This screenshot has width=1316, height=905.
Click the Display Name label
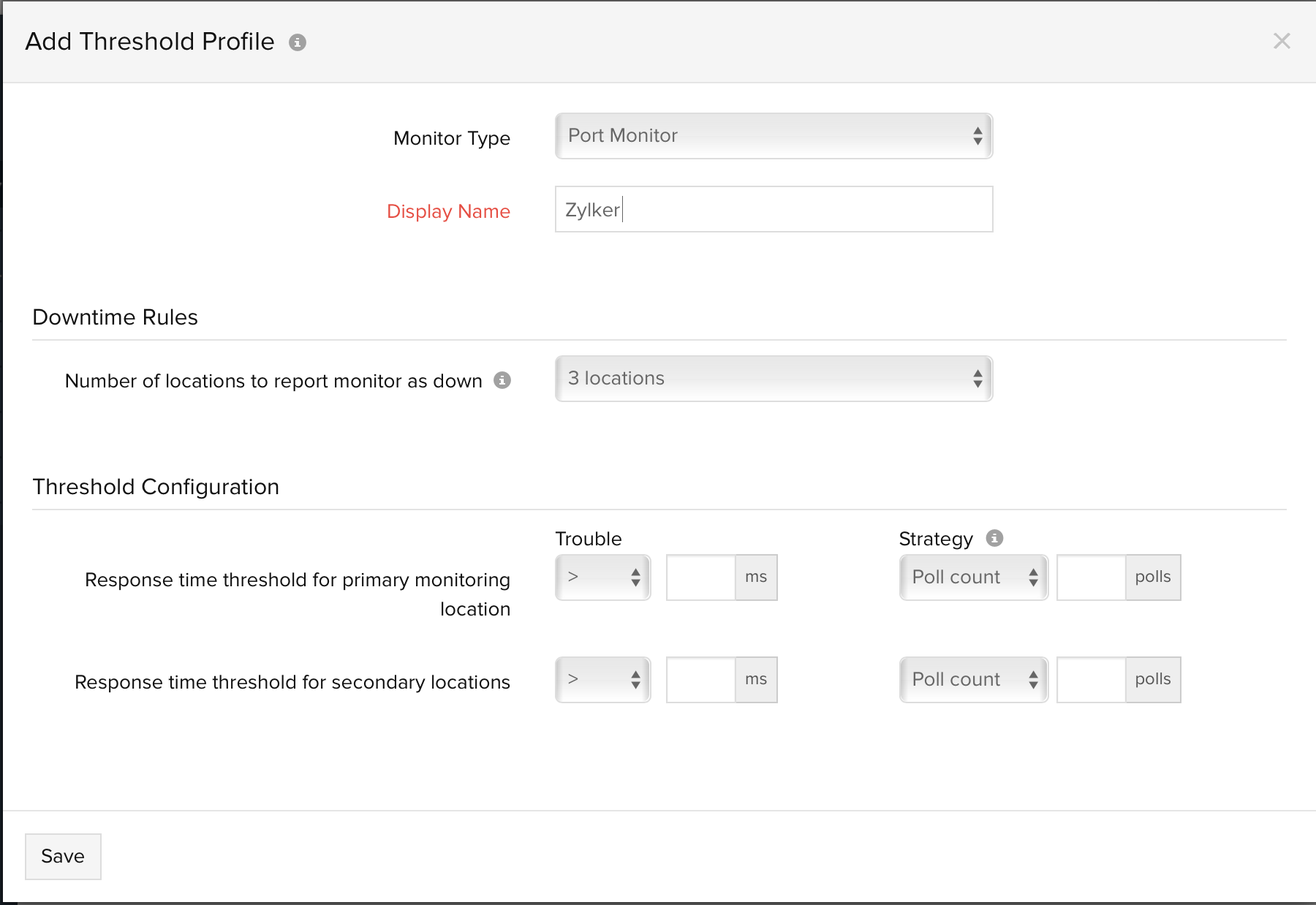click(448, 211)
